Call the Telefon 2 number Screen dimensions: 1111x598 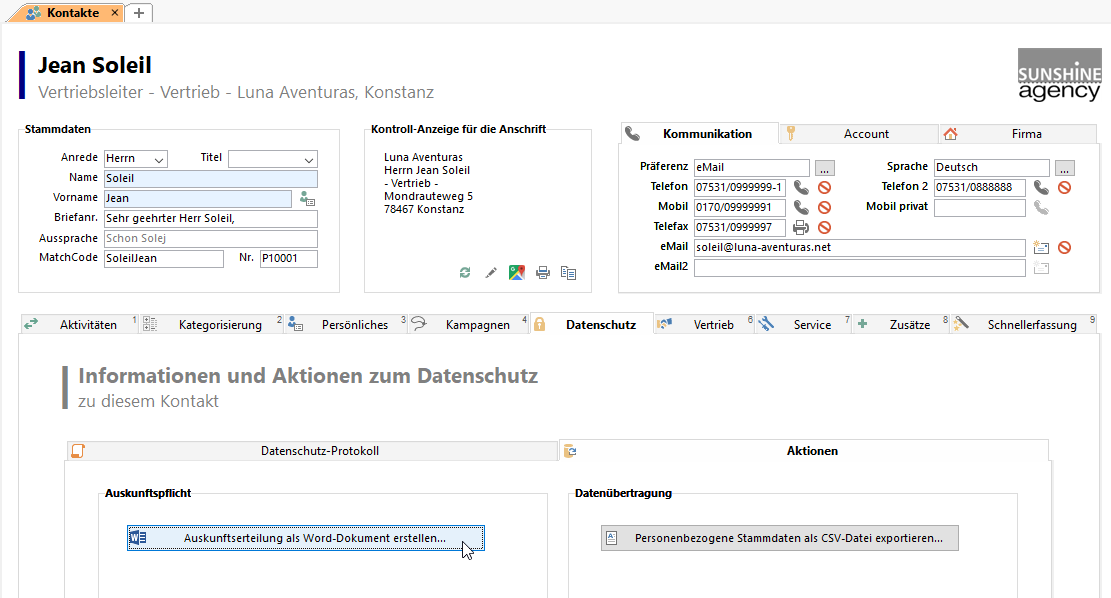pos(1041,187)
